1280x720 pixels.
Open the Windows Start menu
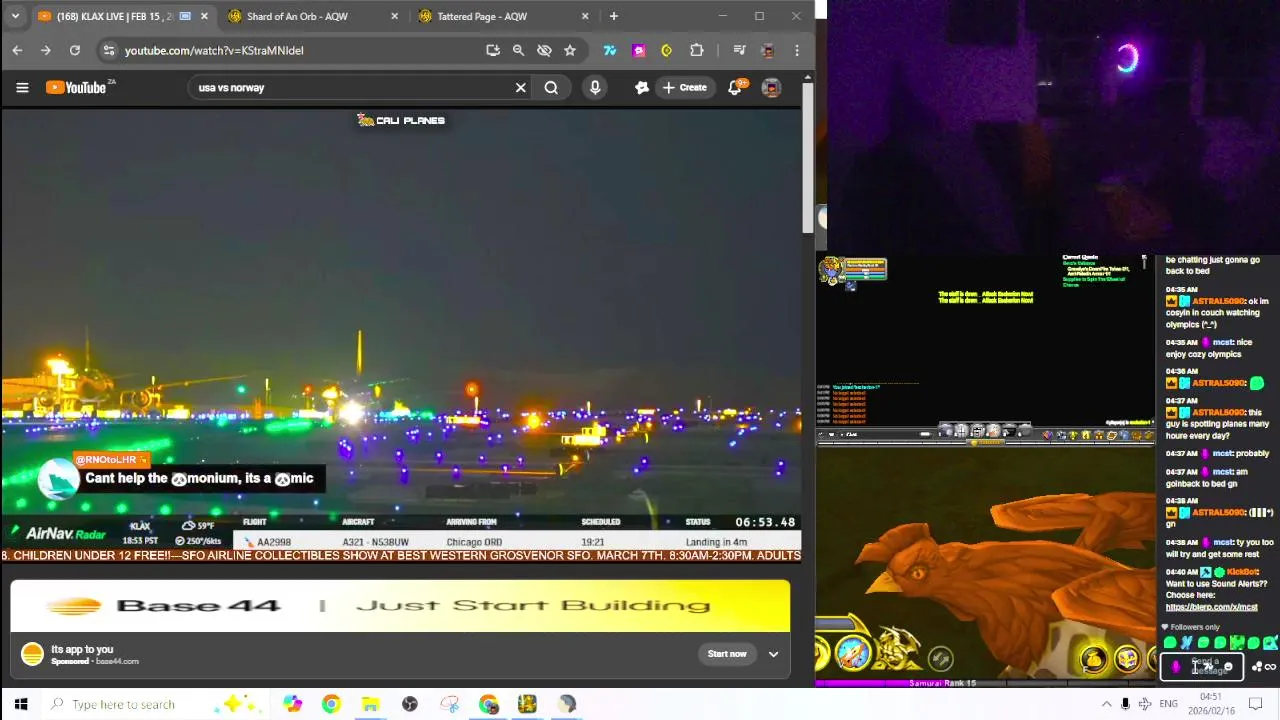20,704
